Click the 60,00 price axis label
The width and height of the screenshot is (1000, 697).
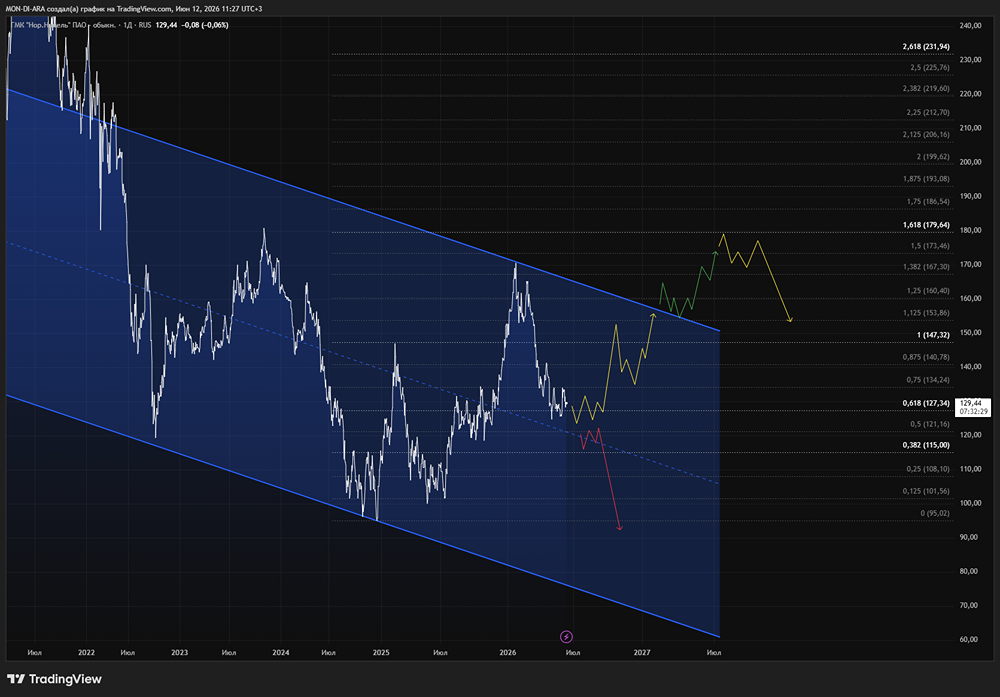[968, 640]
